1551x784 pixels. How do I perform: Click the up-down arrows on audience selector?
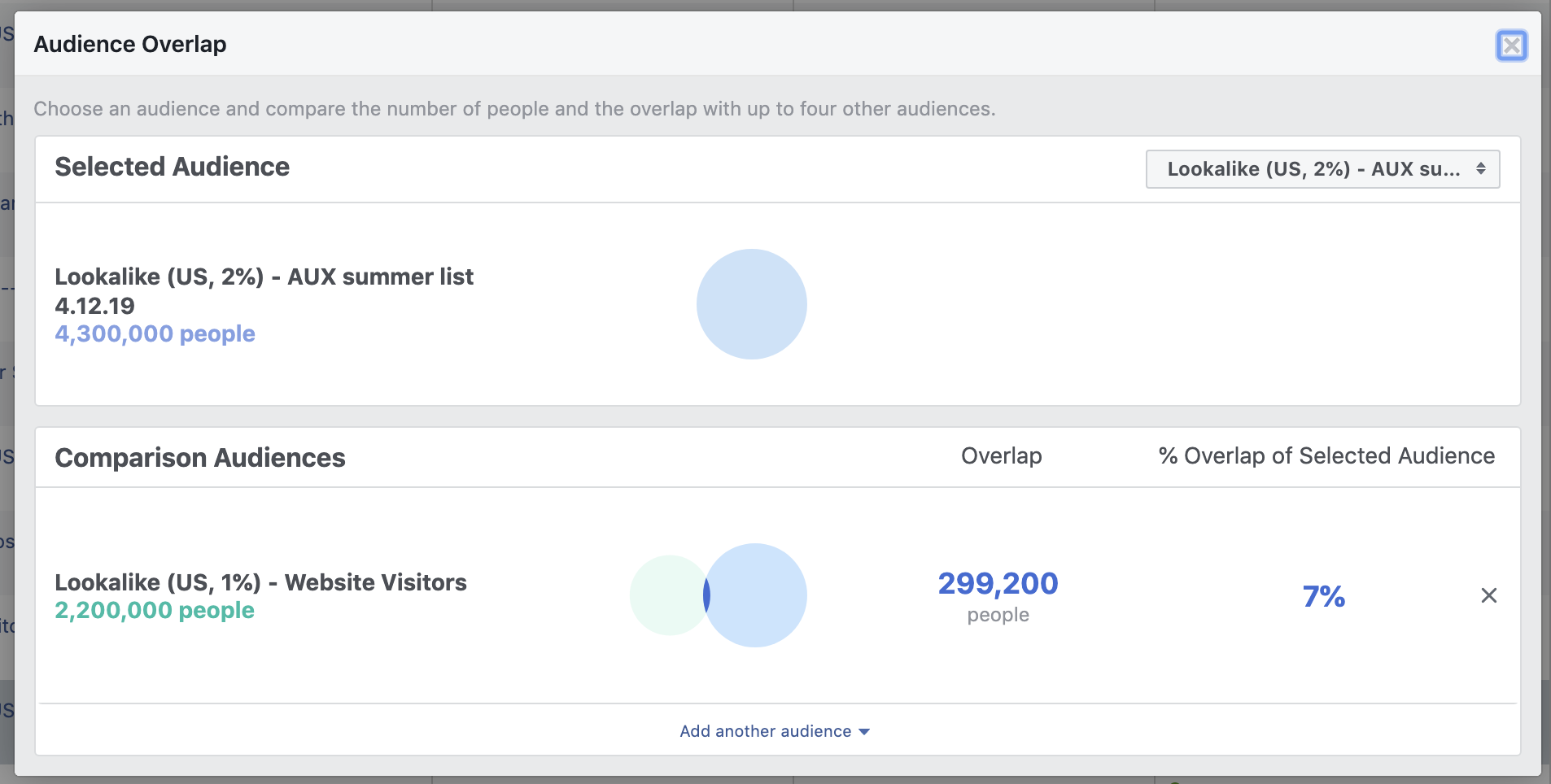(1481, 169)
